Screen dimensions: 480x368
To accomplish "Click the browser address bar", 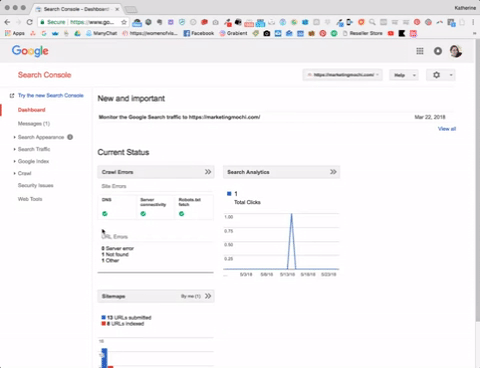I will pyautogui.click(x=83, y=22).
